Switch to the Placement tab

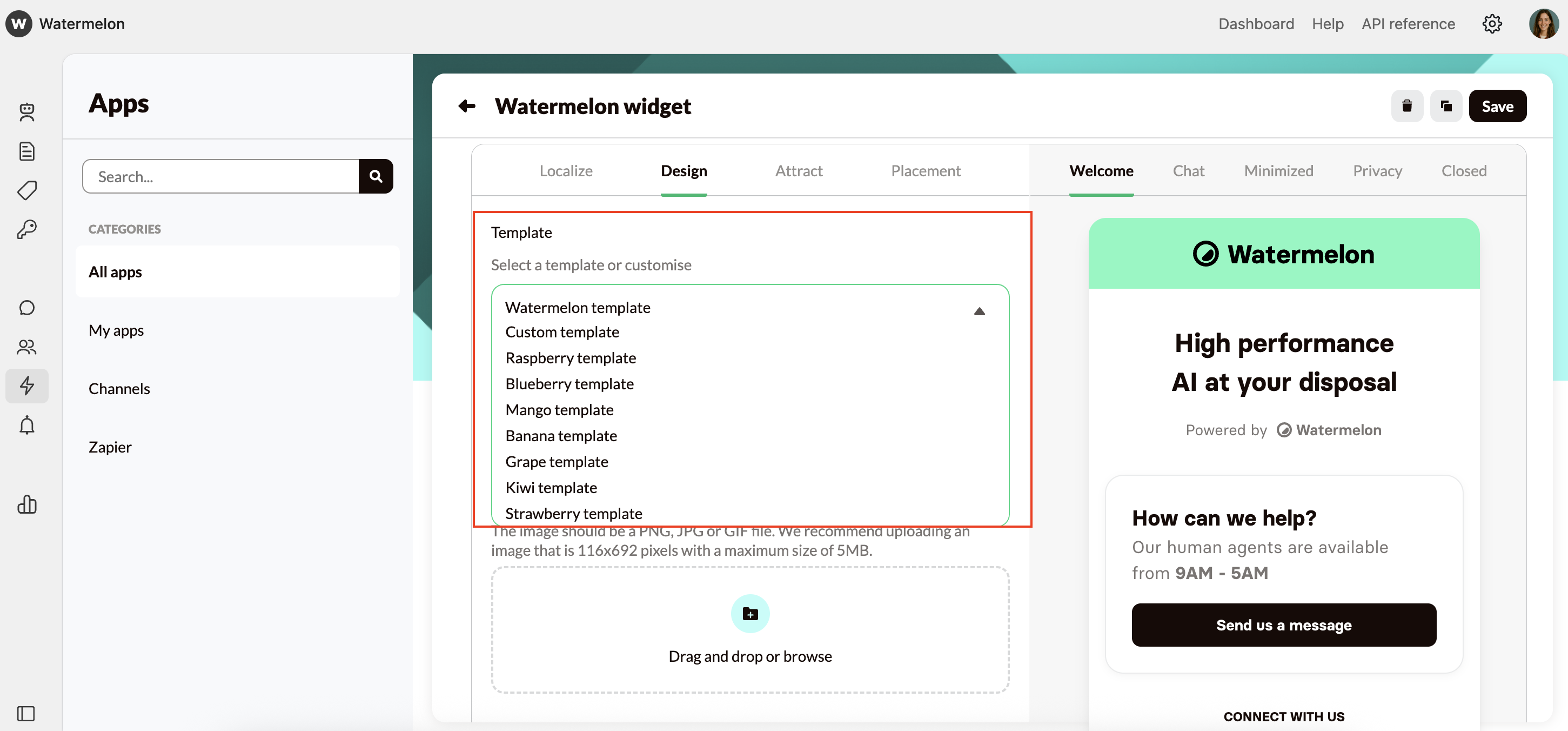pos(925,171)
